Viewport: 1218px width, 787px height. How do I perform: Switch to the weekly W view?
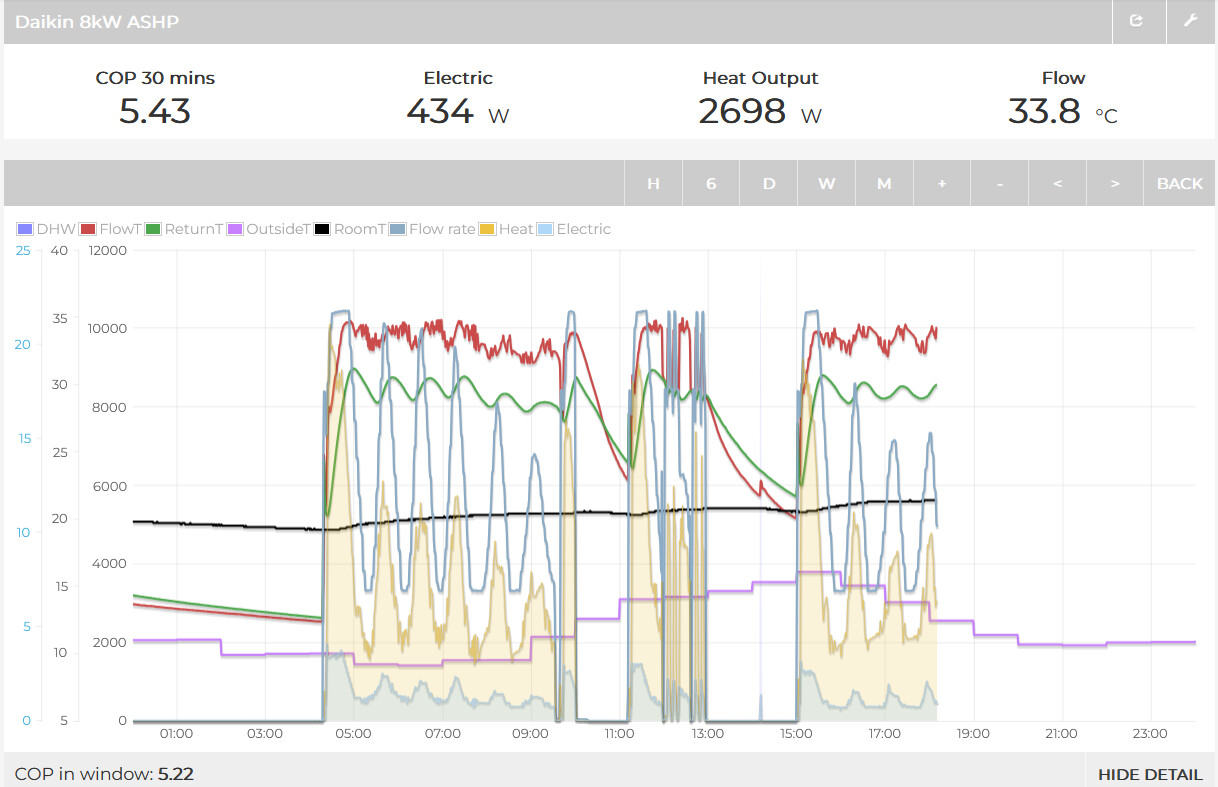(826, 182)
